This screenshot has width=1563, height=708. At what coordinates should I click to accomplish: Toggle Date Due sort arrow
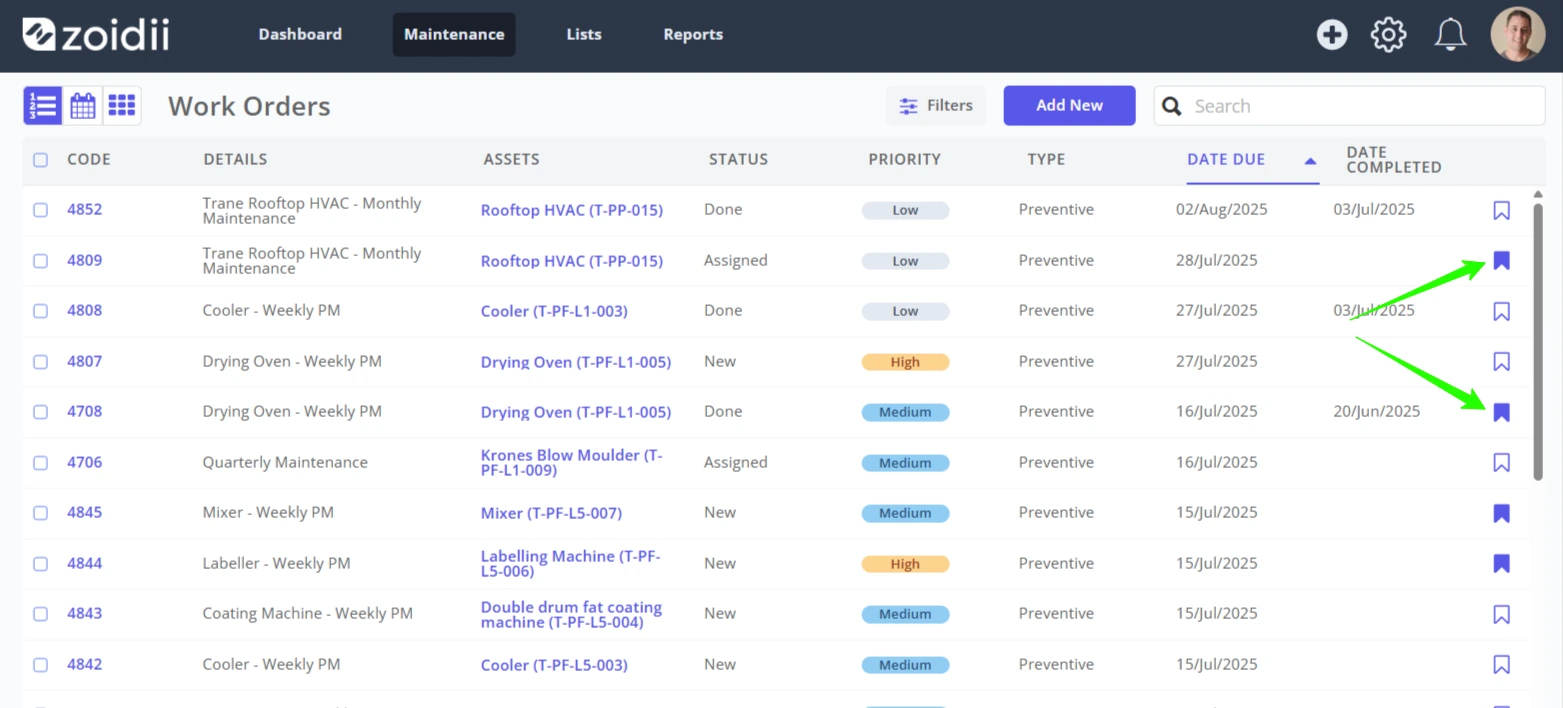coord(1310,160)
